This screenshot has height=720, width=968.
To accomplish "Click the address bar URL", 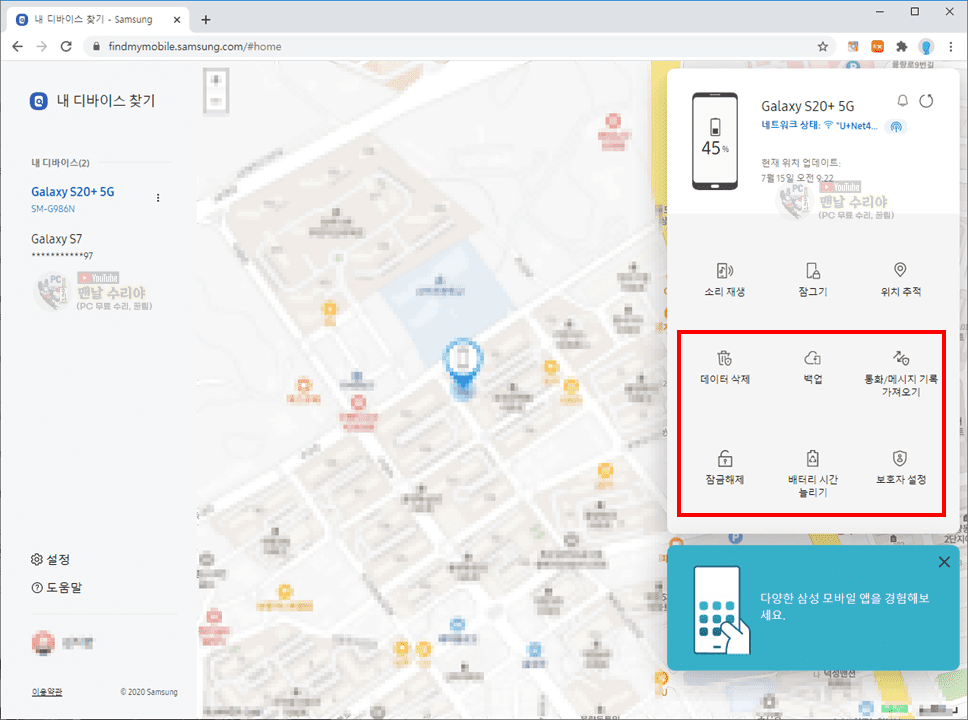I will [195, 46].
